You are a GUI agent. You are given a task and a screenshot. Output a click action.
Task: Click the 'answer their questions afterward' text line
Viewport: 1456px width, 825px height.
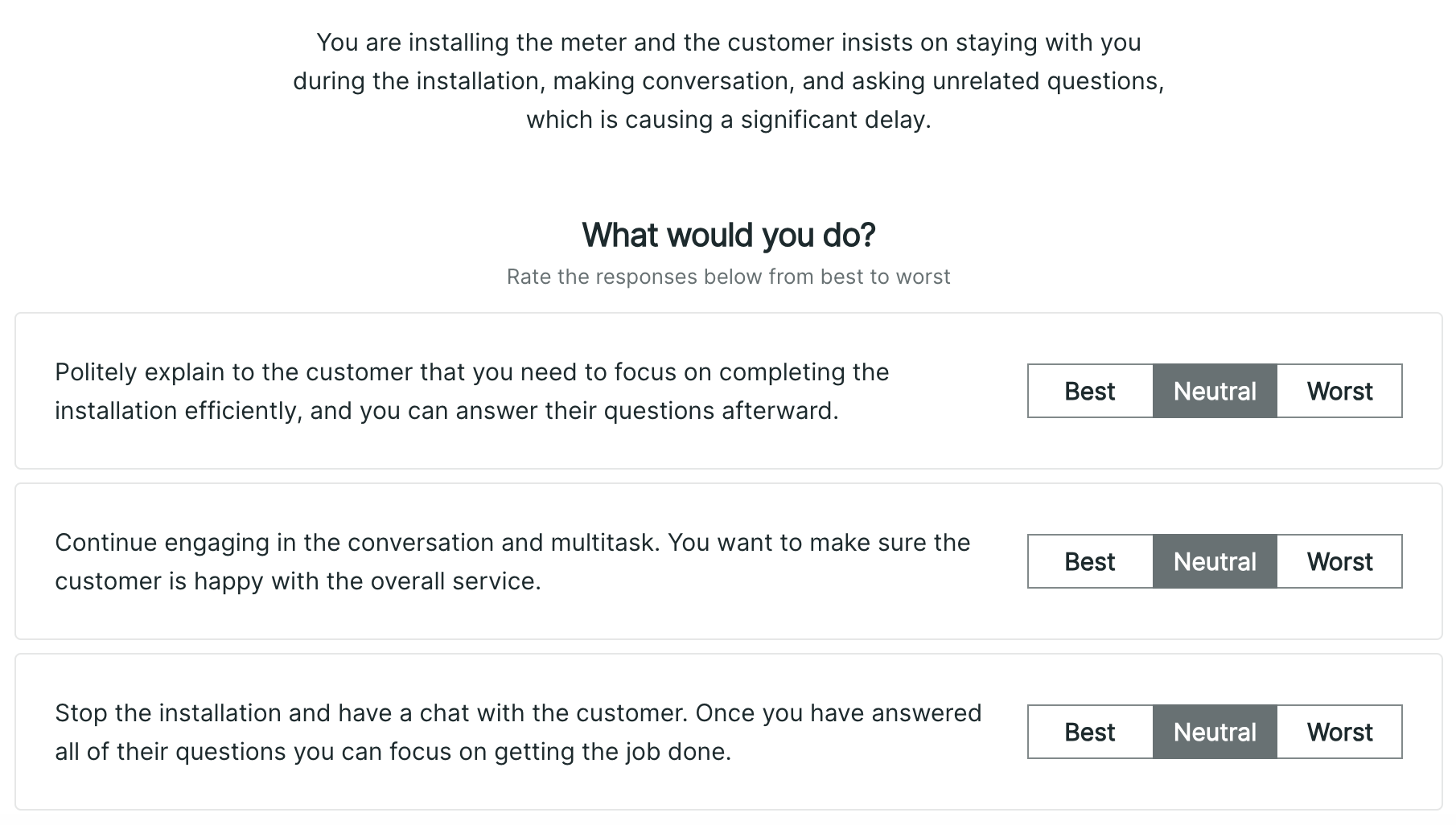446,411
